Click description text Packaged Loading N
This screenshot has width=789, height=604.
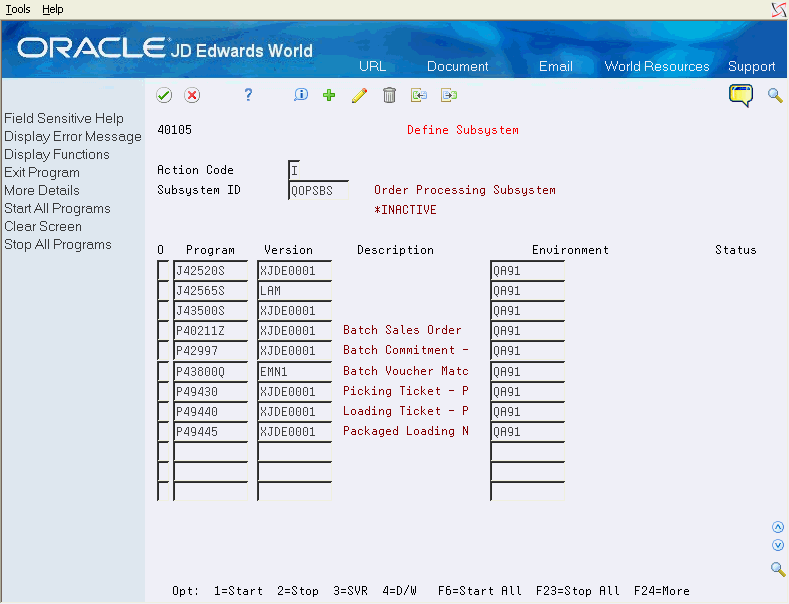[406, 431]
